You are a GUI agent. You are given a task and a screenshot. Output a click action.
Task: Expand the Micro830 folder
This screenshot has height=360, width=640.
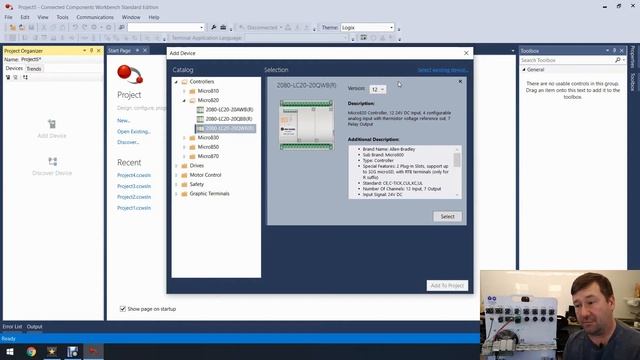click(x=184, y=138)
